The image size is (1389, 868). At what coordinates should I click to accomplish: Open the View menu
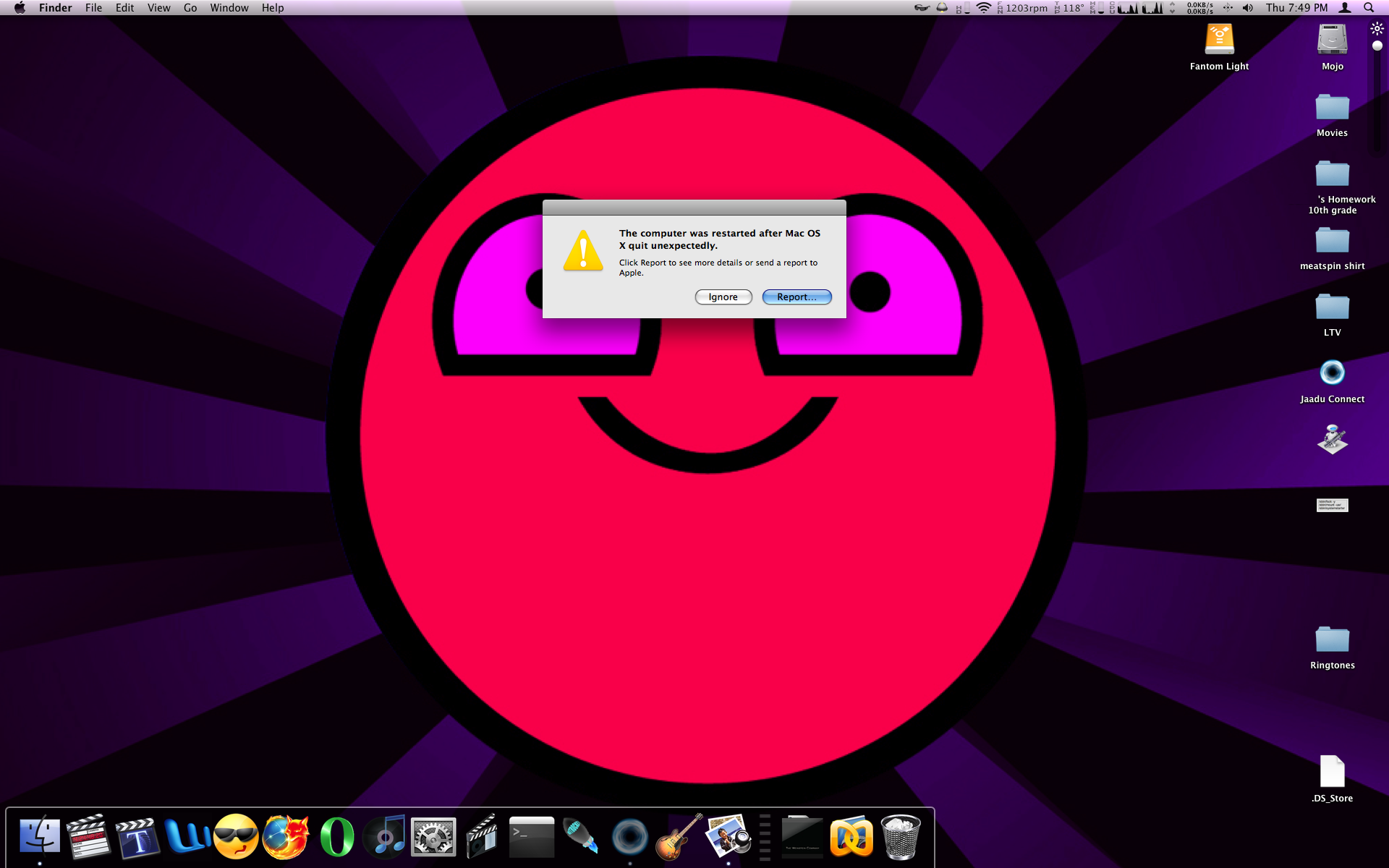[x=158, y=8]
